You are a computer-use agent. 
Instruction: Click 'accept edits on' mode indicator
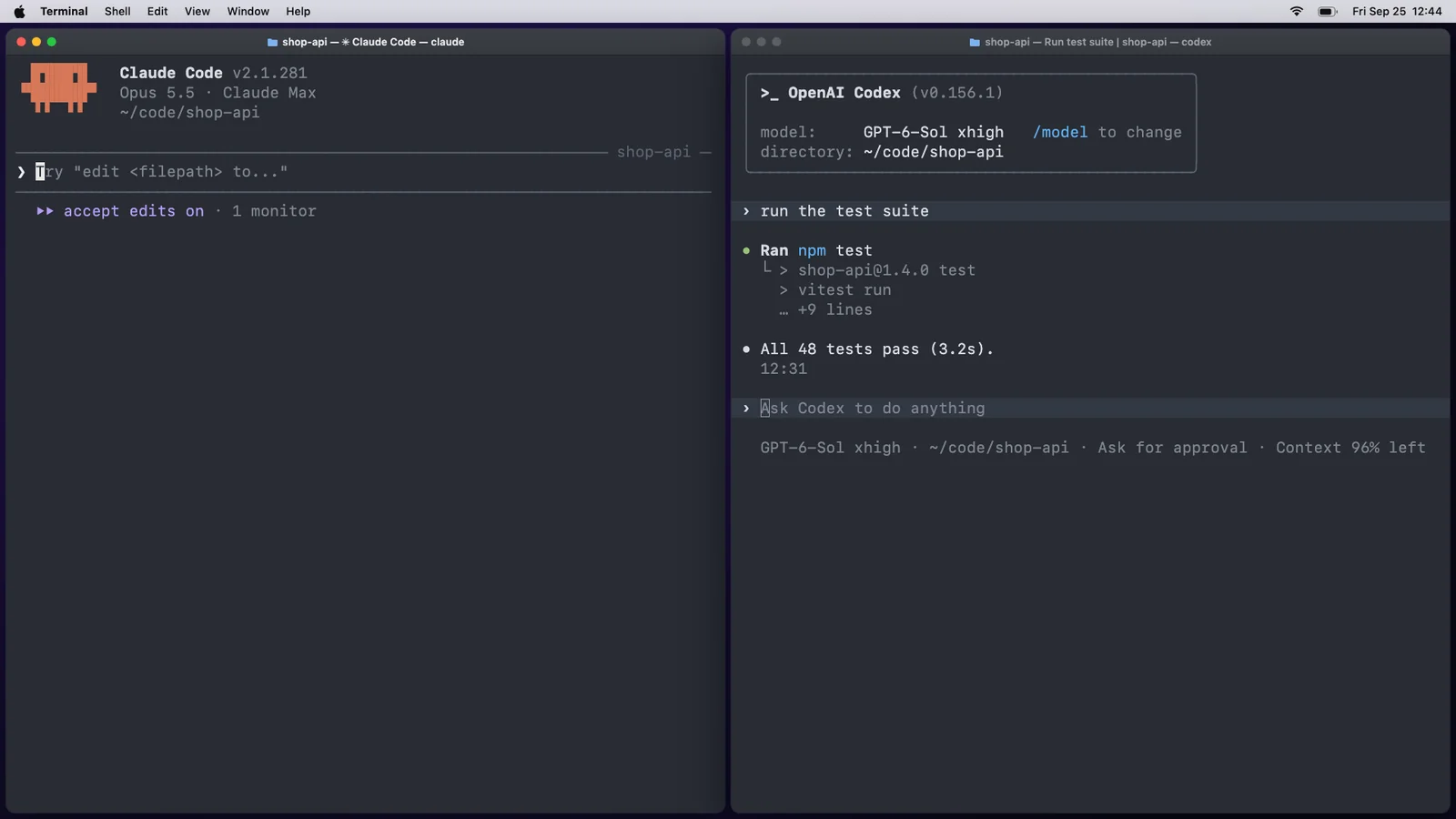[134, 211]
